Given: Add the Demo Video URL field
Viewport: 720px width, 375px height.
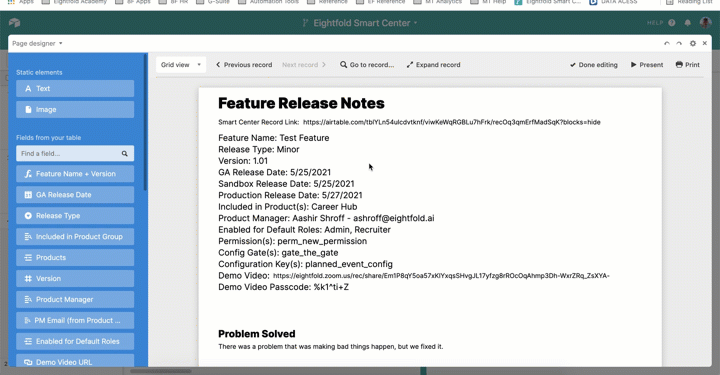Looking at the screenshot, I should (x=75, y=361).
